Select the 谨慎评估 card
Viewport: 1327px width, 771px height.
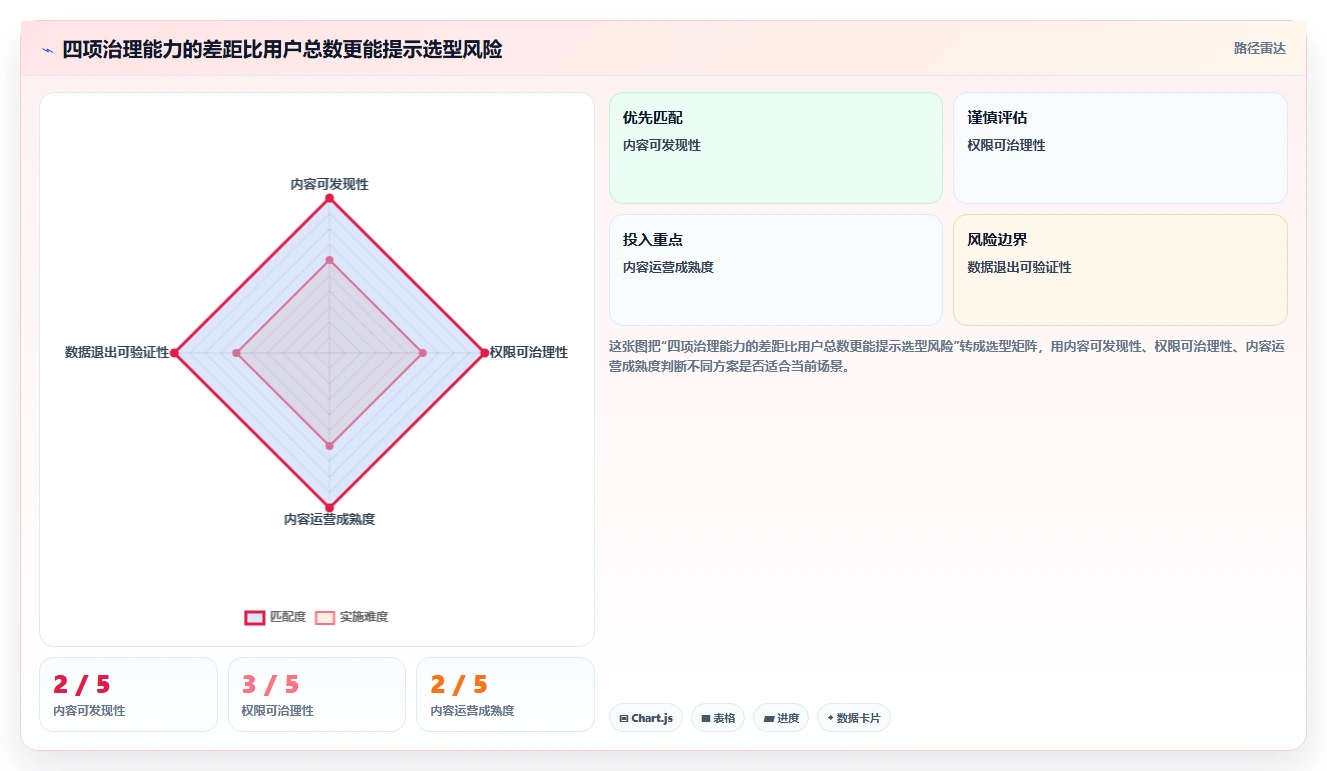click(1120, 148)
